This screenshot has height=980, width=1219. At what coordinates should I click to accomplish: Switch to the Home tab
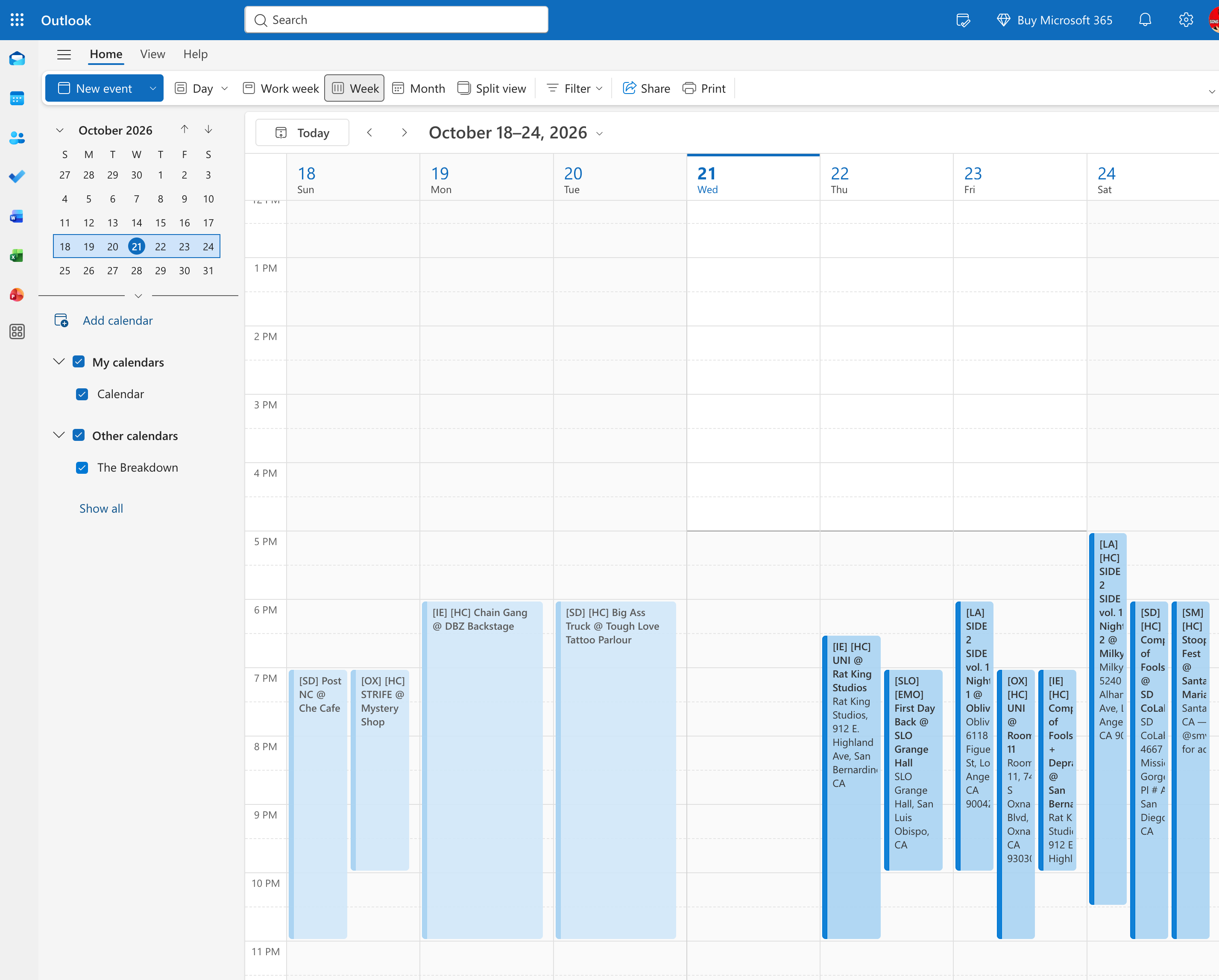(106, 54)
